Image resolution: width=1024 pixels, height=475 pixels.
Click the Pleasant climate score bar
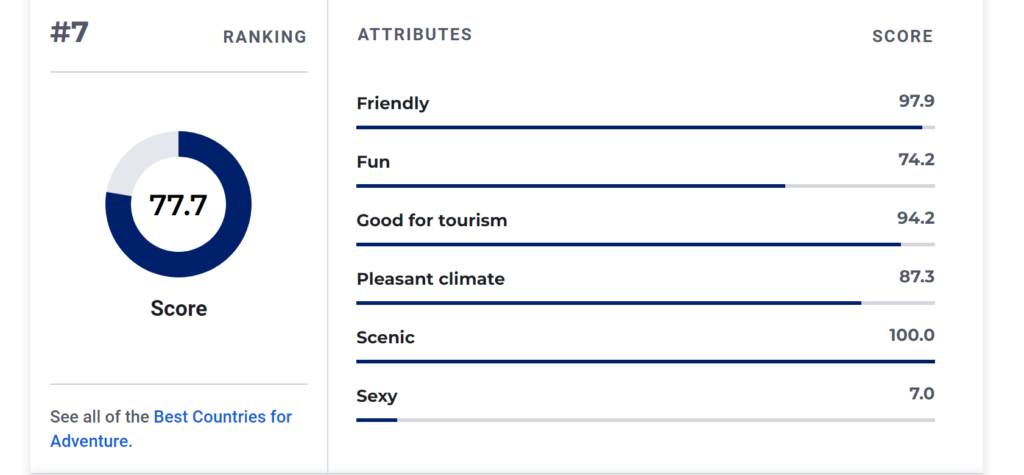[645, 303]
